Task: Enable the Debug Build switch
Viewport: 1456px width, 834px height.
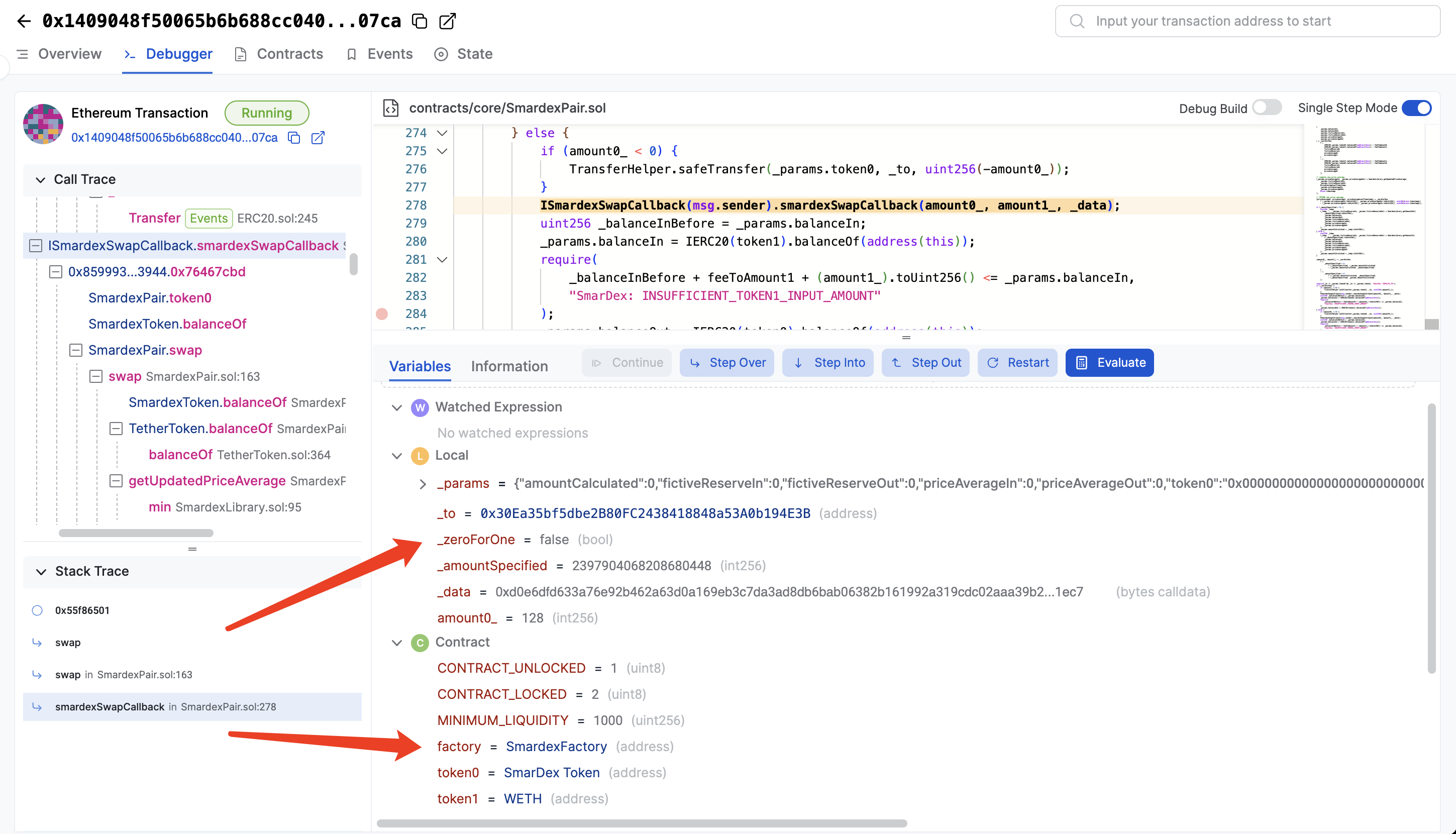Action: point(1267,108)
